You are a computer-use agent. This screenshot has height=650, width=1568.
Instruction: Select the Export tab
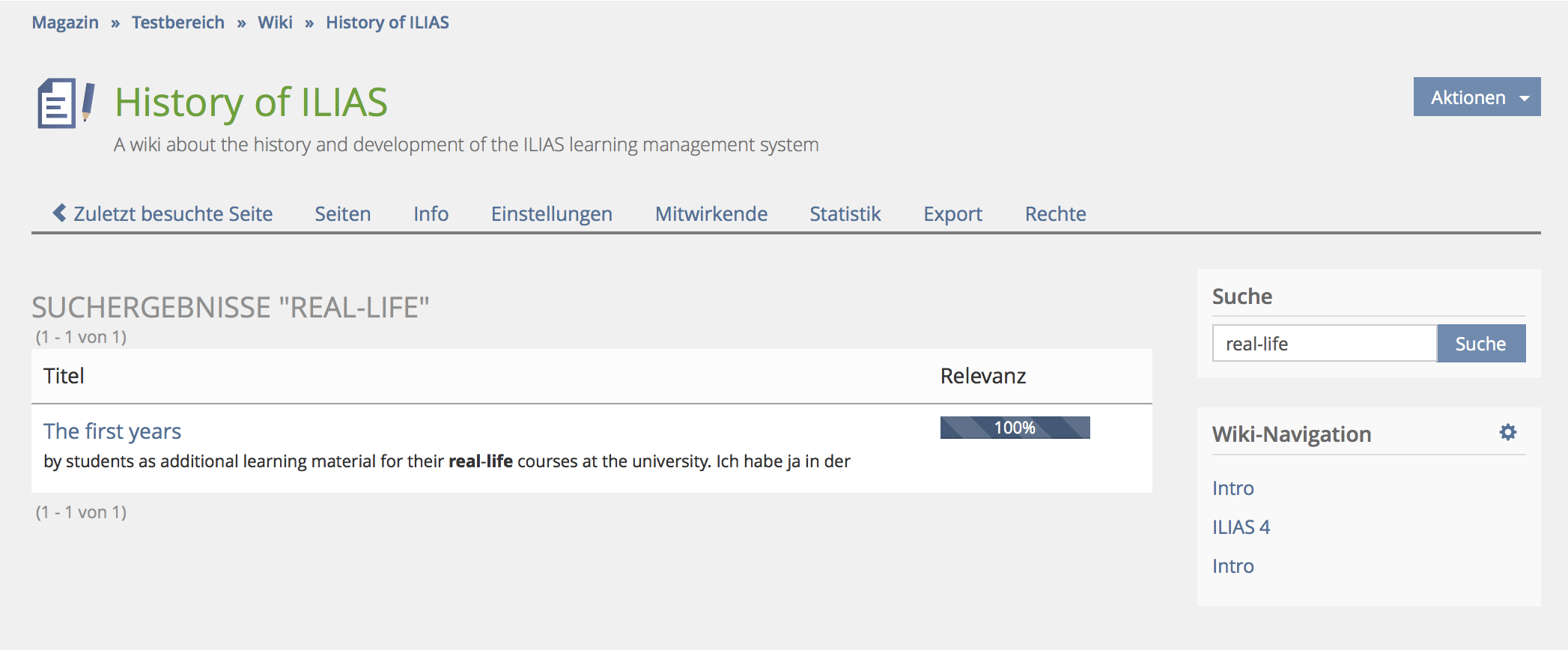[952, 214]
